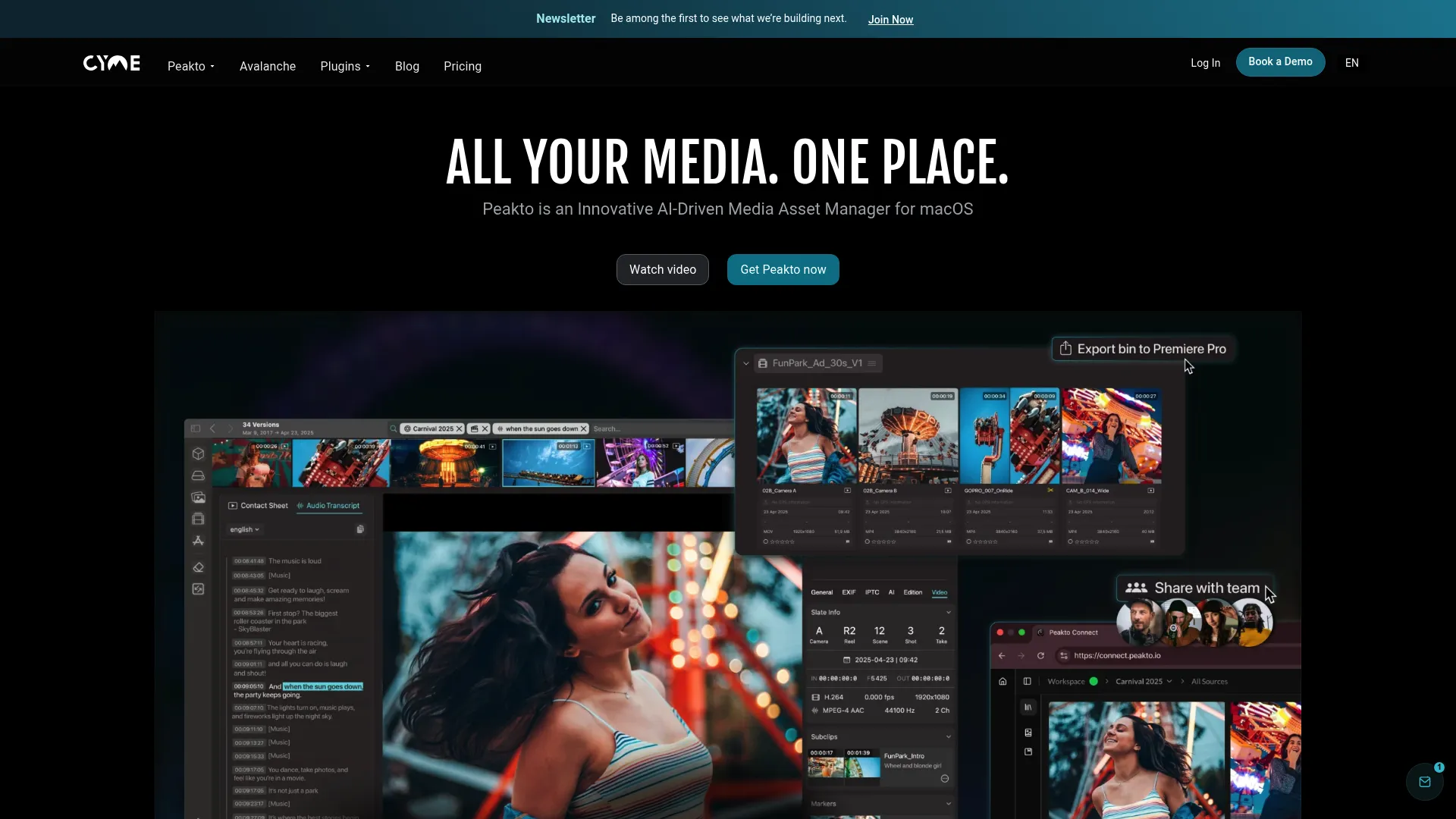Image resolution: width=1456 pixels, height=819 pixels.
Task: Click the Peakto Connect library books icon
Action: click(x=1028, y=707)
